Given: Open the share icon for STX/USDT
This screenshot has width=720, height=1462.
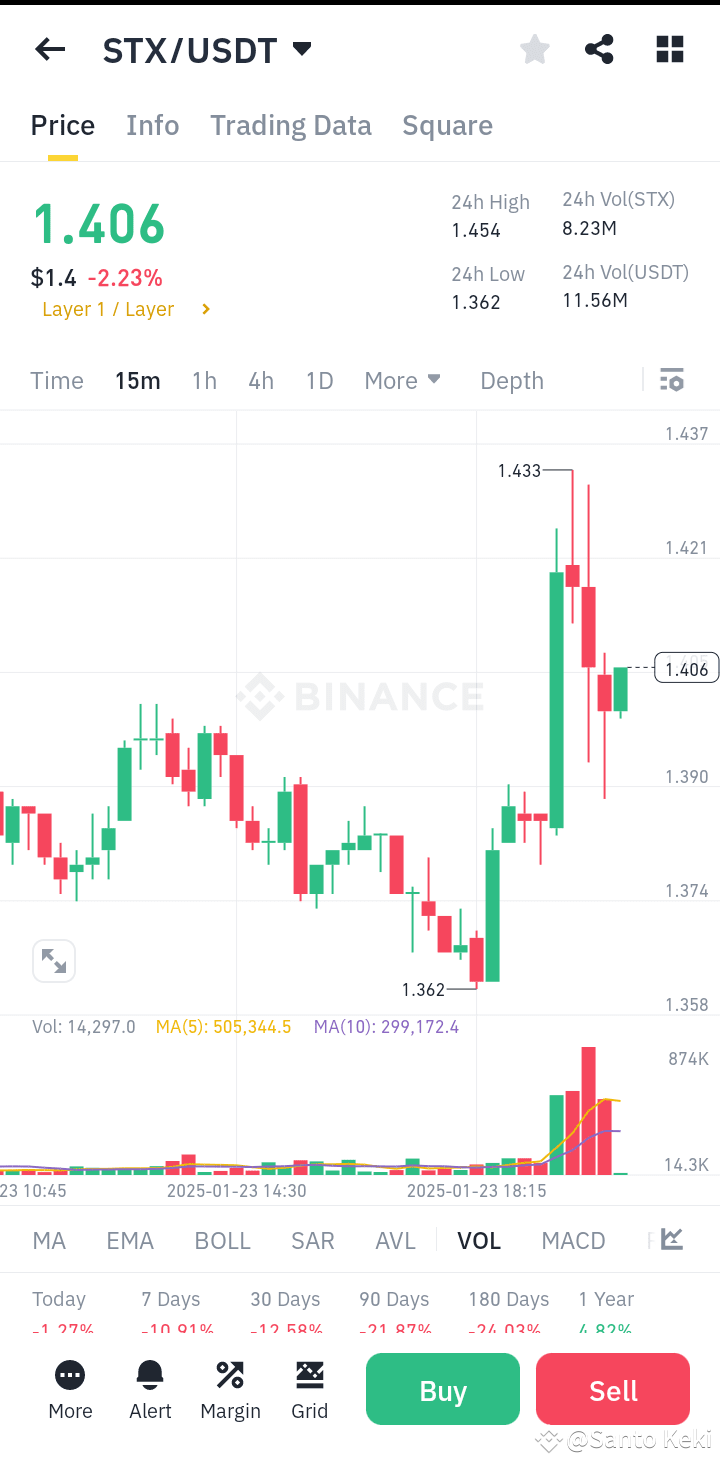Looking at the screenshot, I should pyautogui.click(x=599, y=49).
